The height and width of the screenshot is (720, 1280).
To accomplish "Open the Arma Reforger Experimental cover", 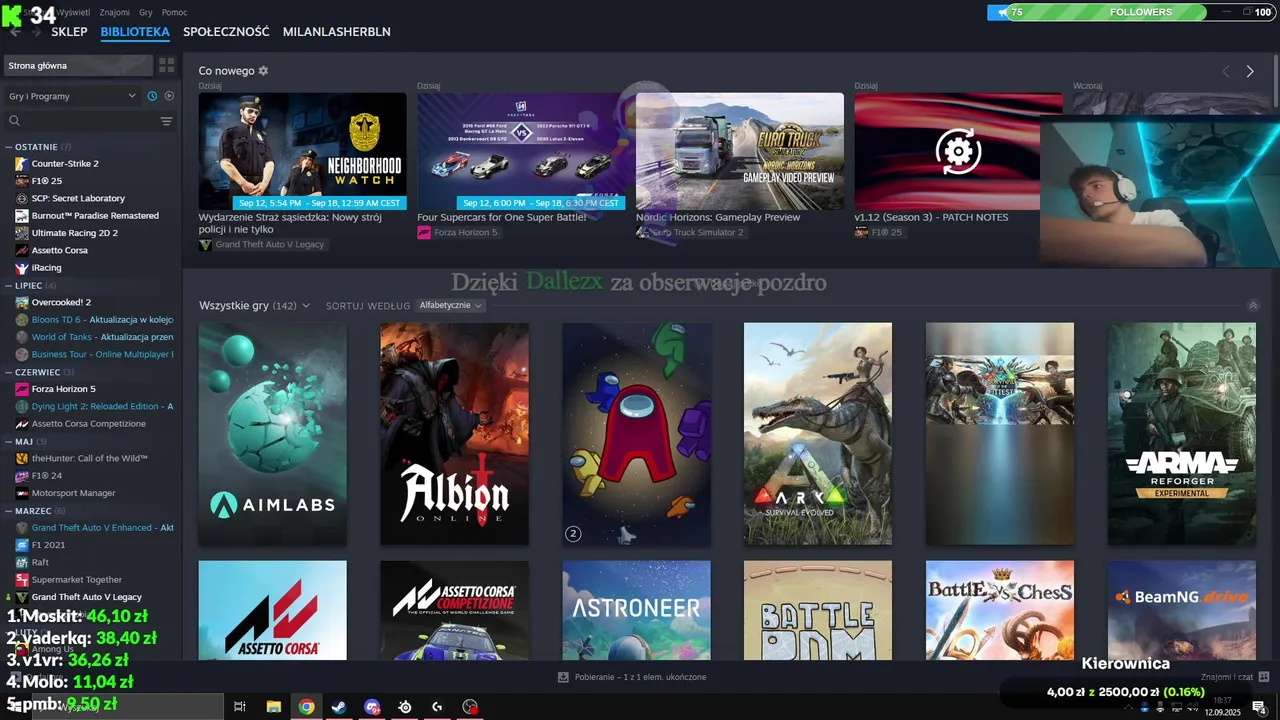I will click(1182, 433).
